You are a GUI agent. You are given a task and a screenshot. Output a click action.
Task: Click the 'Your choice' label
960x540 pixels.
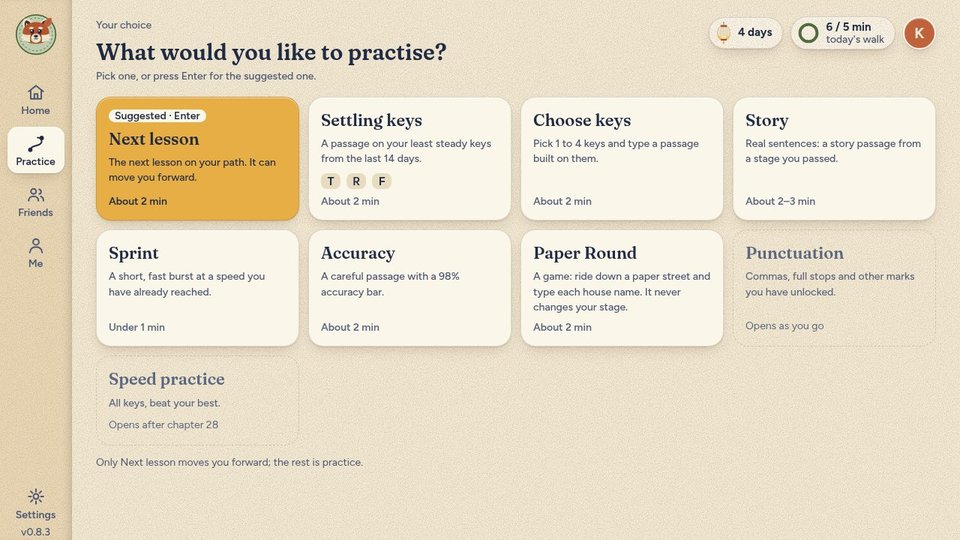click(x=124, y=25)
